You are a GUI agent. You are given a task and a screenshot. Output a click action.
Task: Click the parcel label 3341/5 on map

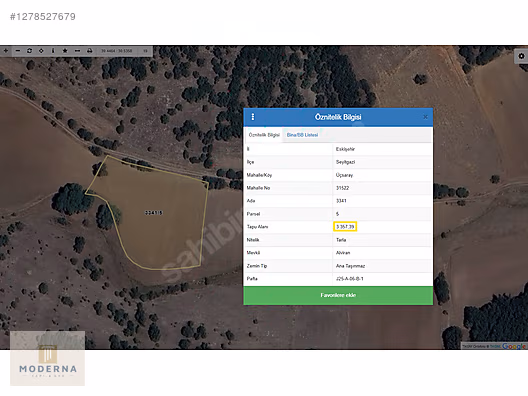tap(154, 213)
